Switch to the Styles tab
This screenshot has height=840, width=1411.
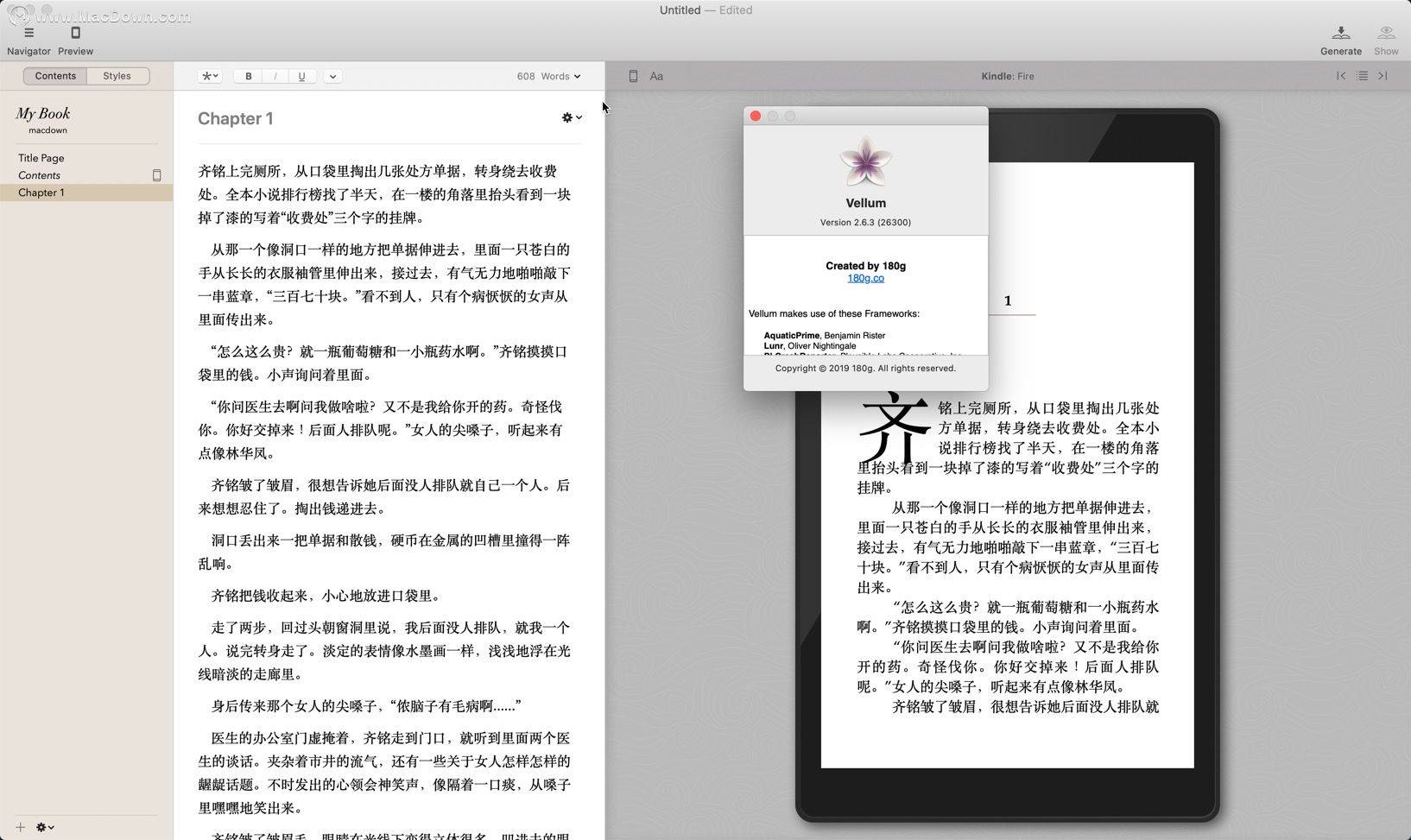[117, 76]
